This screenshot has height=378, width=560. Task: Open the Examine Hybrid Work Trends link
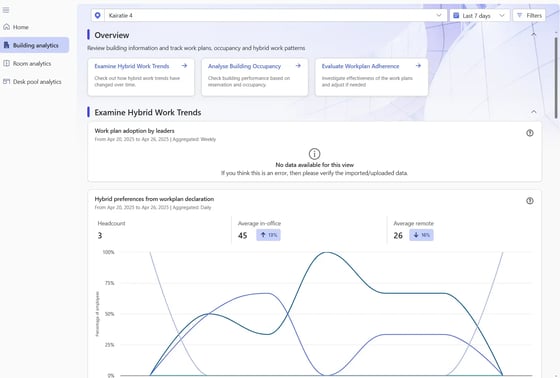click(x=132, y=66)
